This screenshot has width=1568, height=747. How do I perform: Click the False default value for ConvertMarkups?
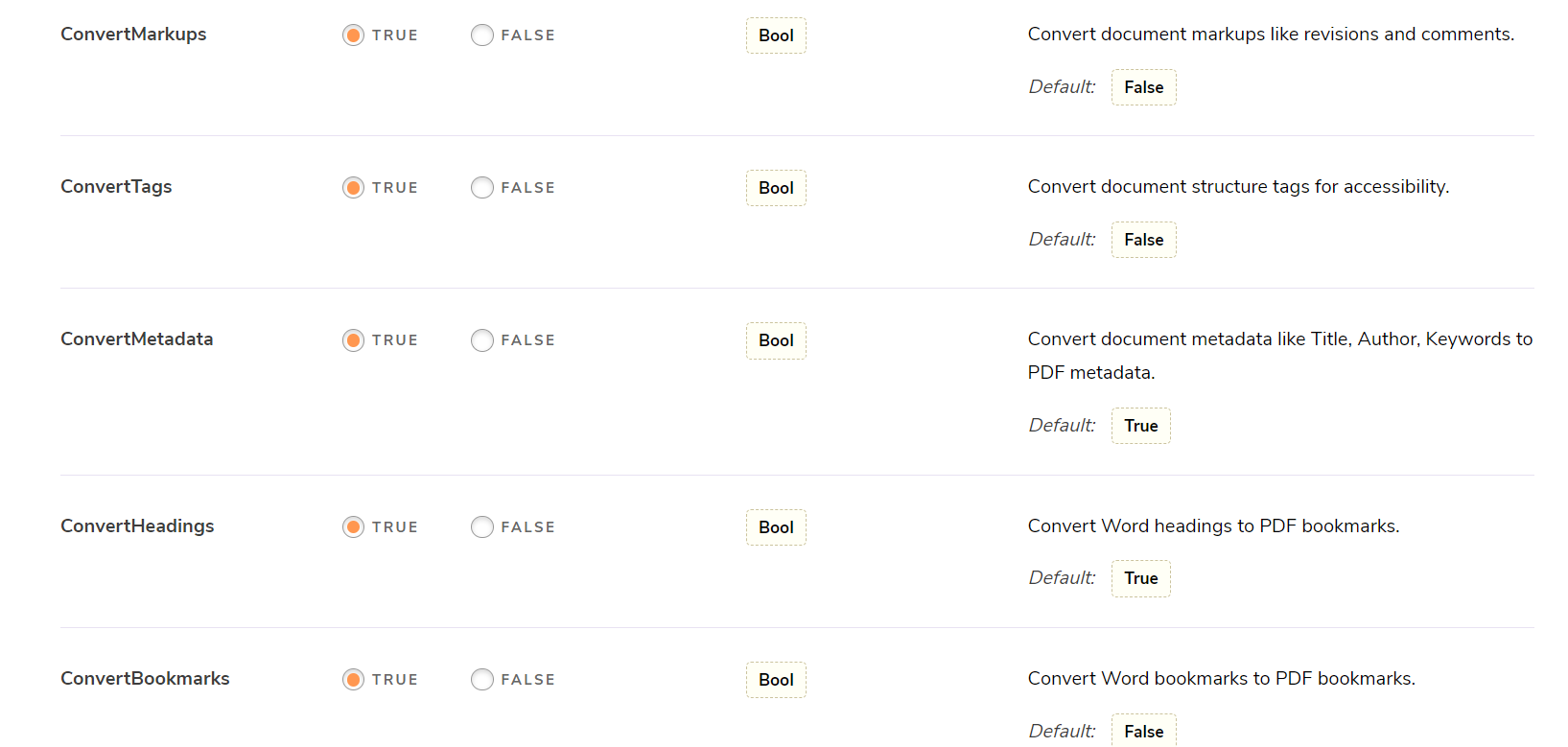coord(1143,86)
